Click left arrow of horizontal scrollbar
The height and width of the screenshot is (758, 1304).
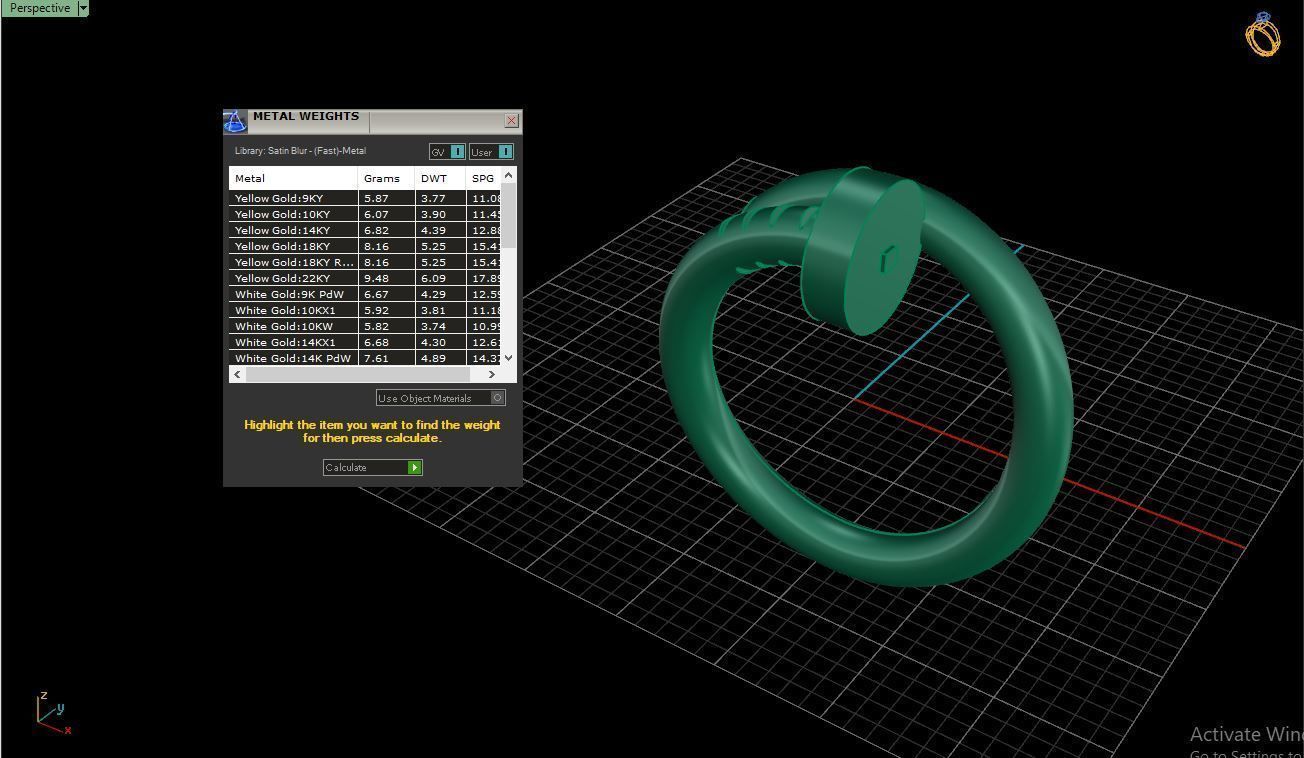pos(237,374)
